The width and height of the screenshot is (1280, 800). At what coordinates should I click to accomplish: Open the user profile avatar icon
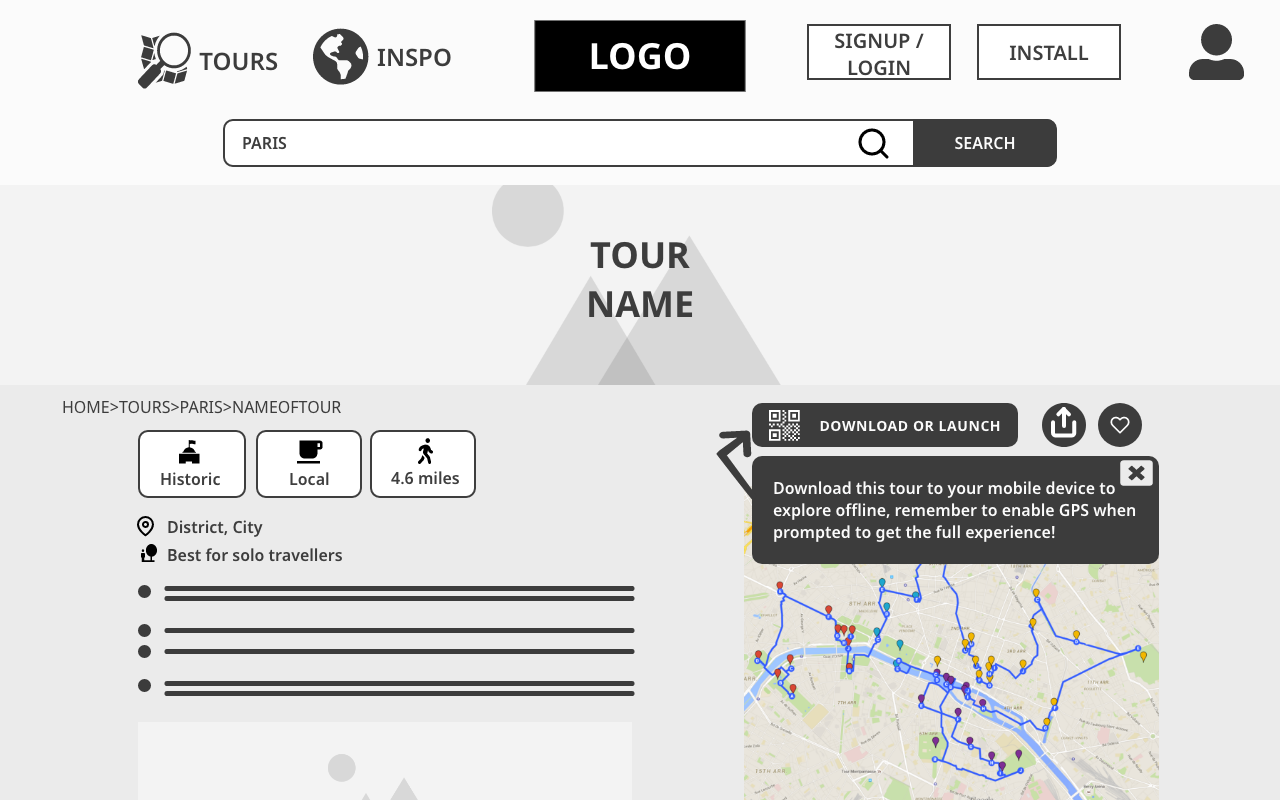click(1216, 53)
